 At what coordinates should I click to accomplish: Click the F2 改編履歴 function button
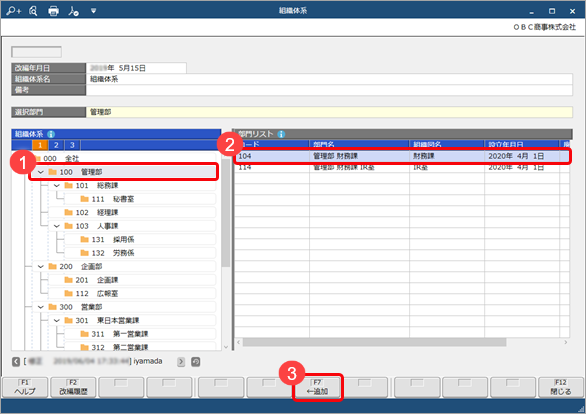pos(73,387)
